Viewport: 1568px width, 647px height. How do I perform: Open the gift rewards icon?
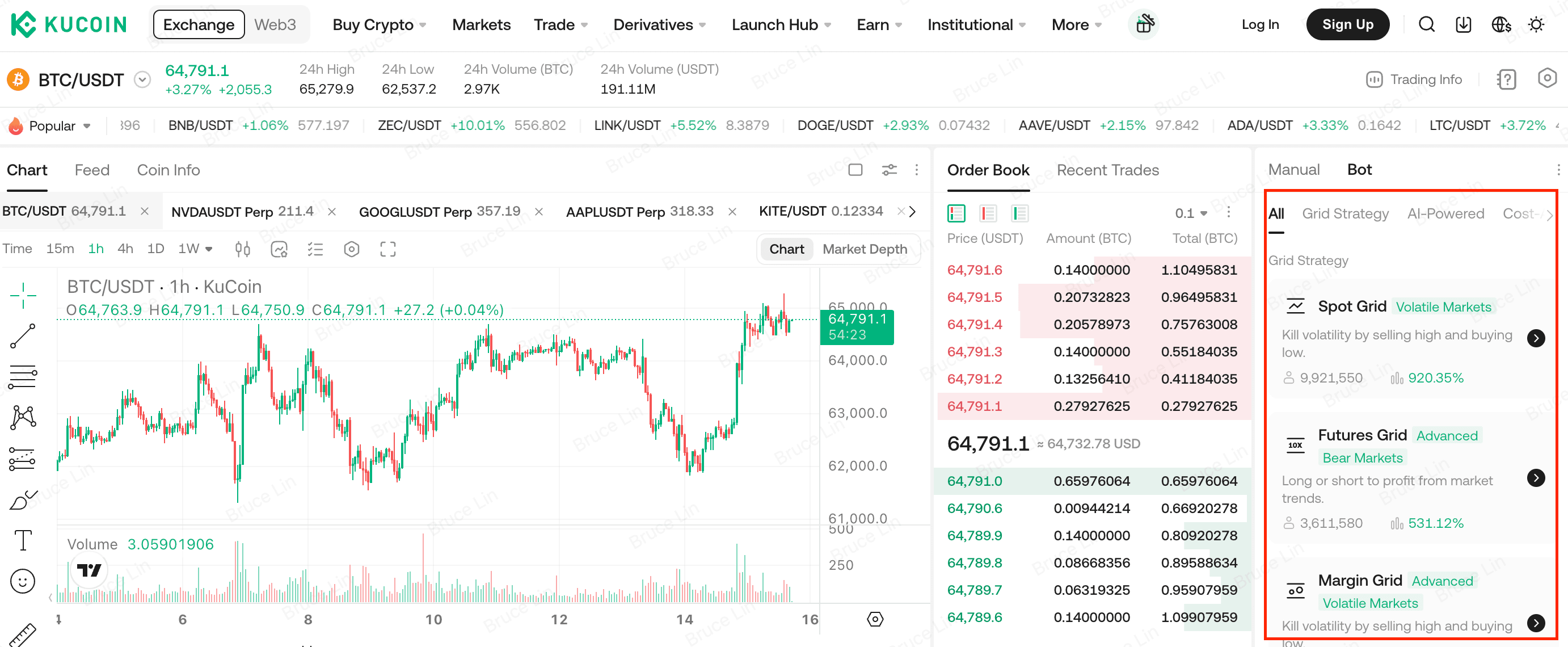pos(1144,24)
